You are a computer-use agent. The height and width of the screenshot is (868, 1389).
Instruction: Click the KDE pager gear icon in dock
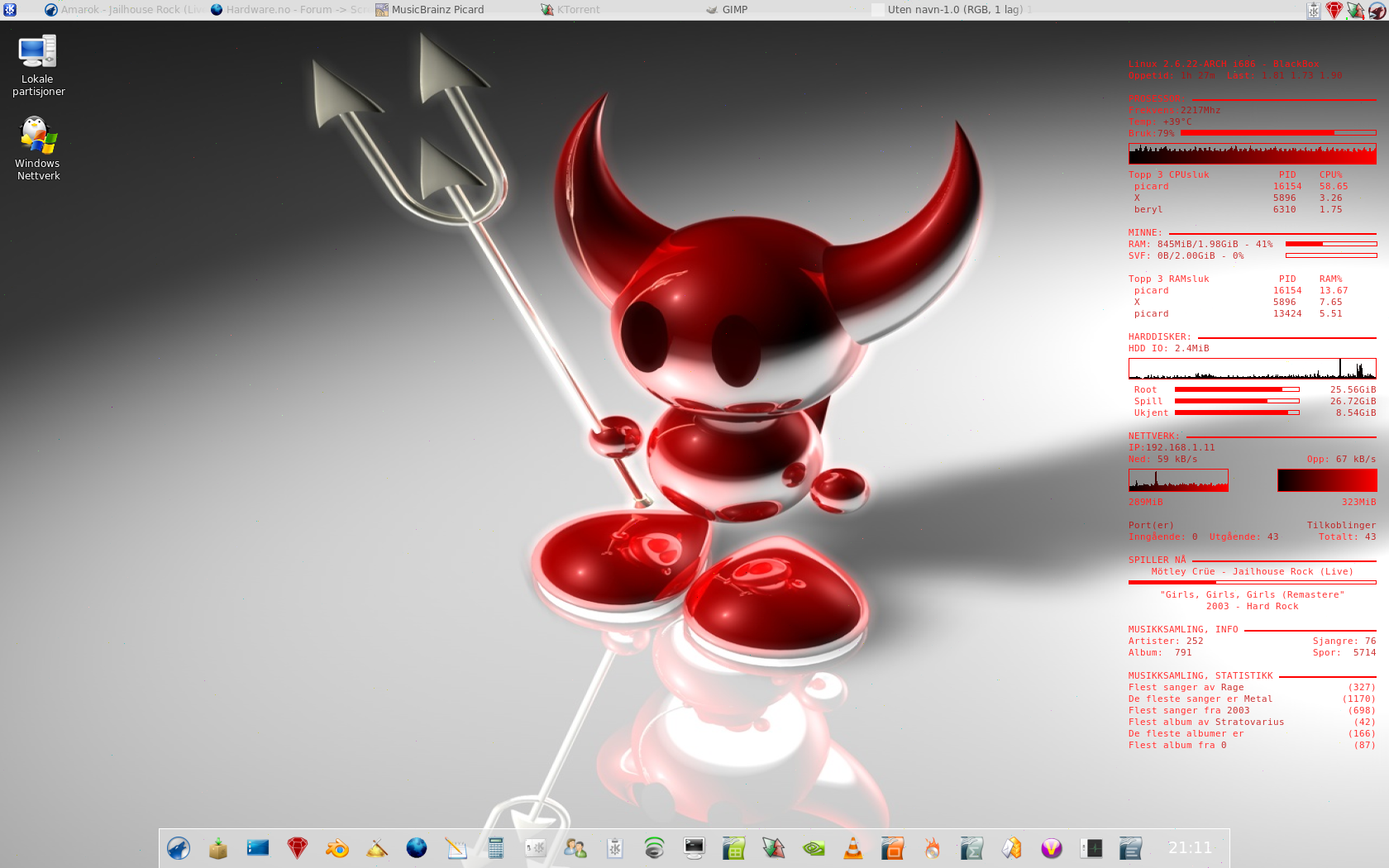[536, 848]
